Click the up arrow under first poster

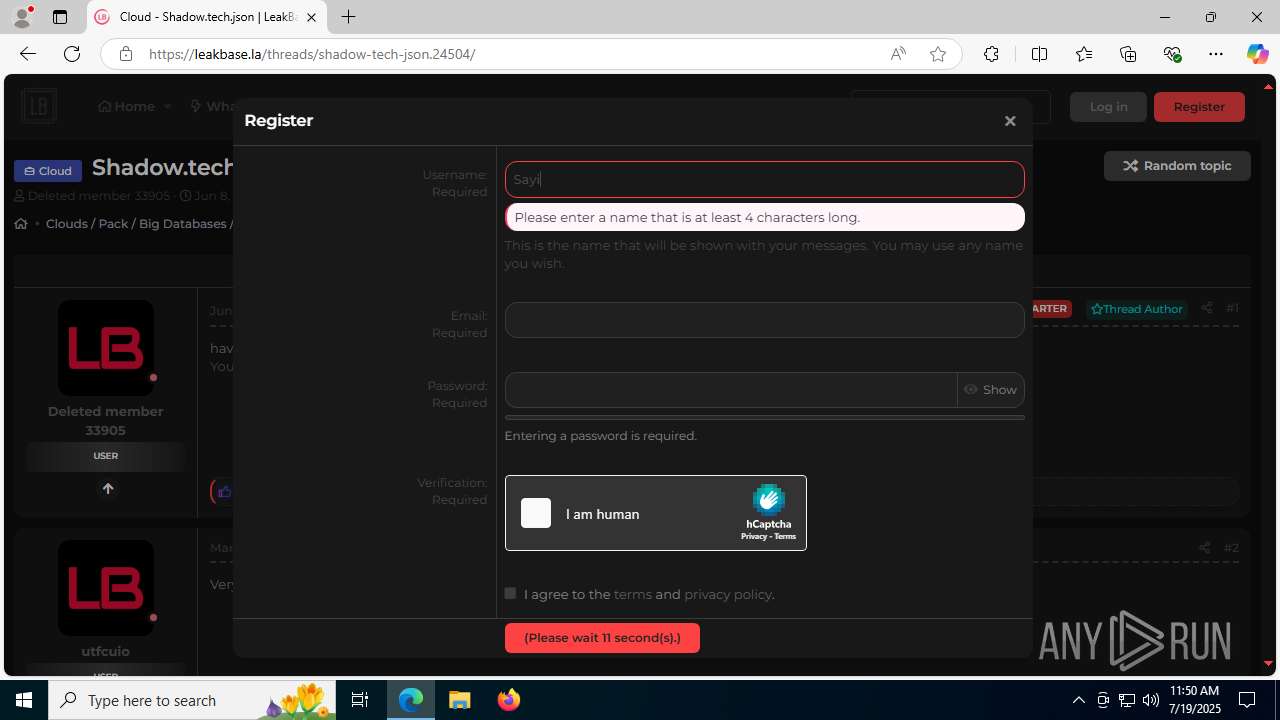coord(108,489)
